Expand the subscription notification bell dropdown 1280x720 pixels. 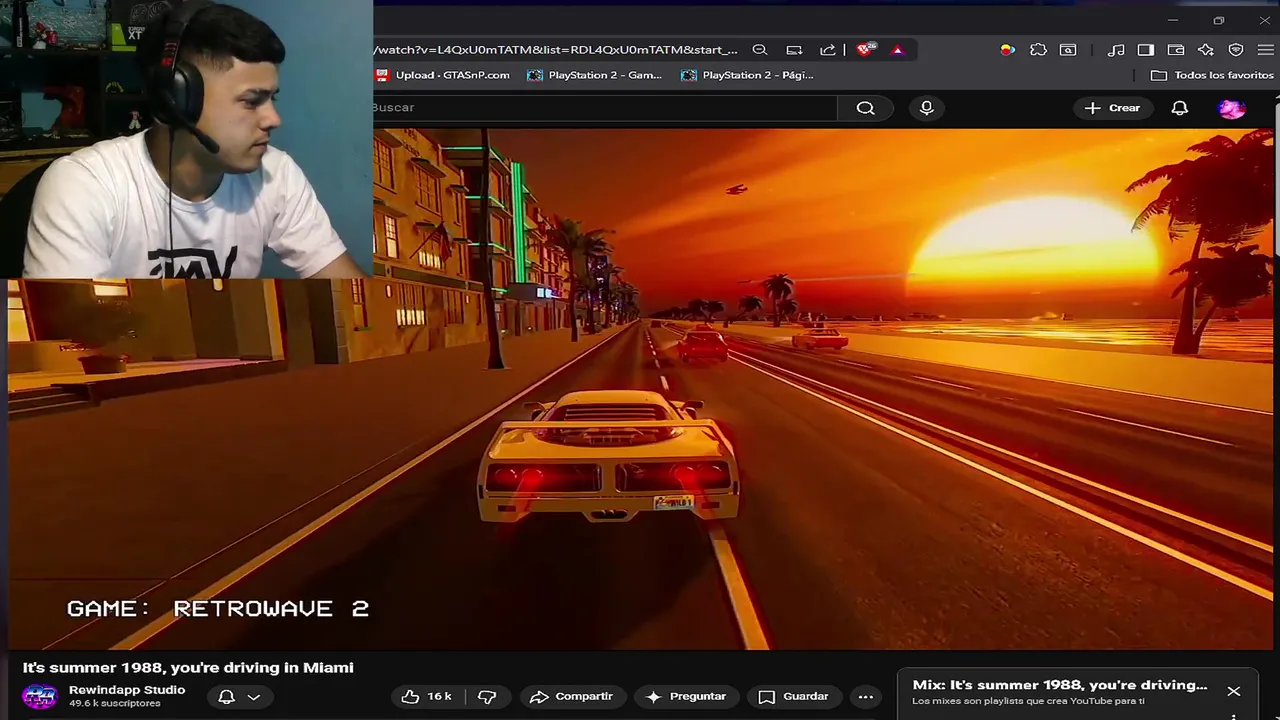[x=240, y=697]
